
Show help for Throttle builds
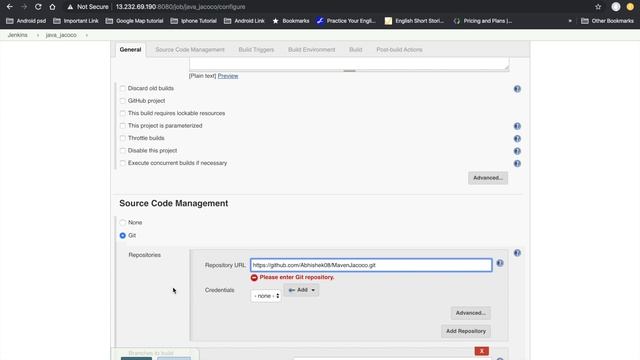pos(517,139)
